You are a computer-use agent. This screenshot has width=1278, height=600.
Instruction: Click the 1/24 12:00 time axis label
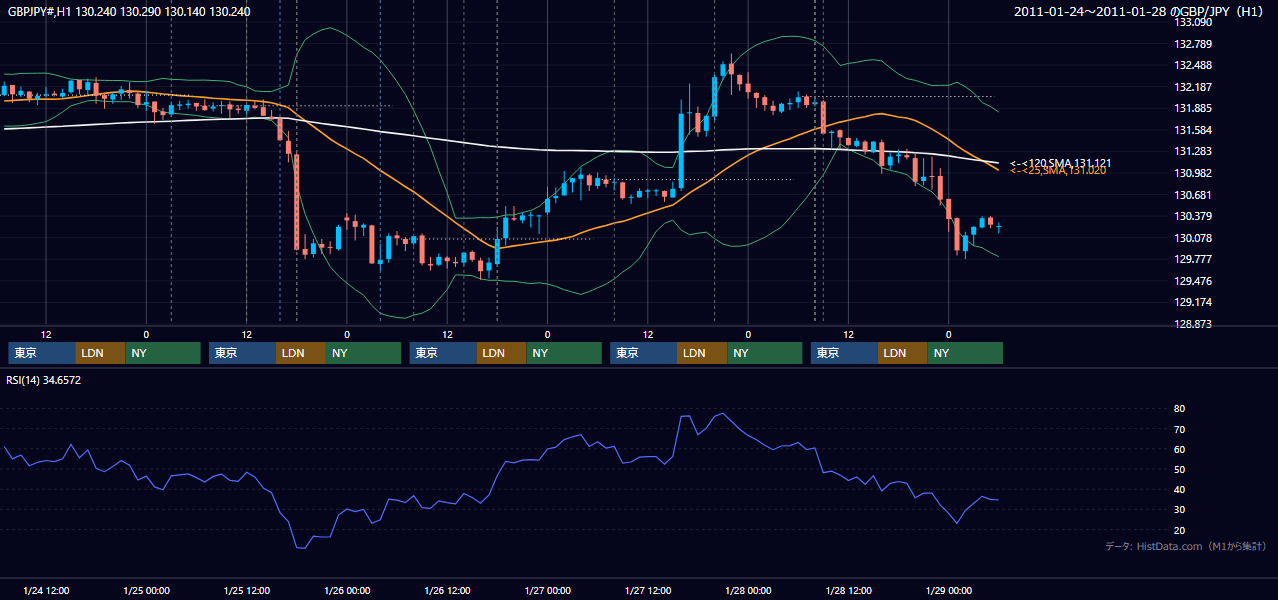[x=46, y=591]
